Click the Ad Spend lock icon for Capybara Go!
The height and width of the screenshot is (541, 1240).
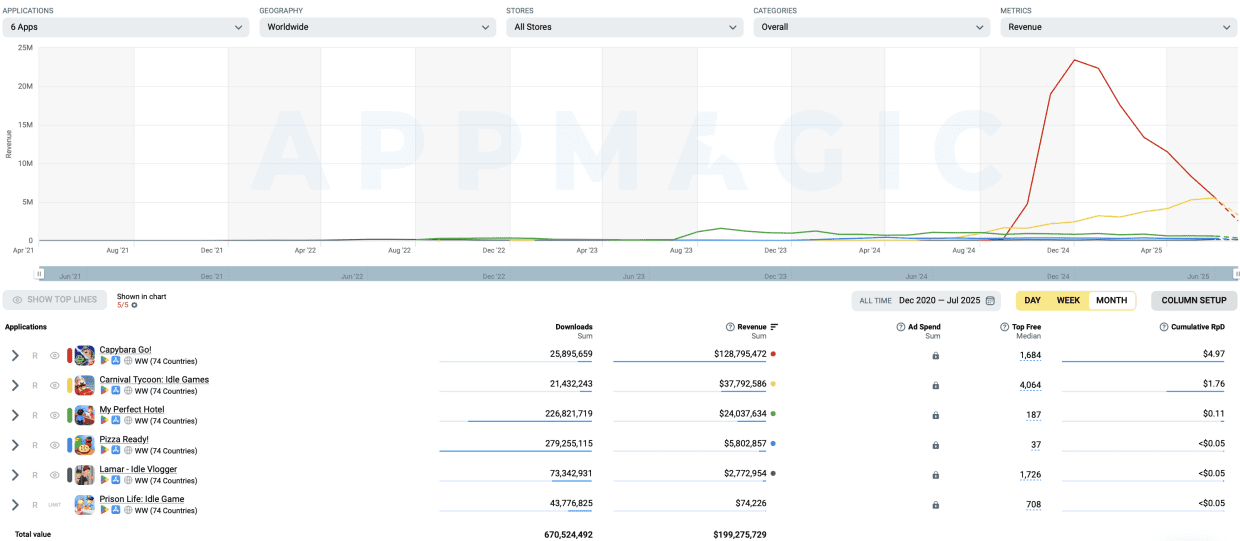point(935,356)
